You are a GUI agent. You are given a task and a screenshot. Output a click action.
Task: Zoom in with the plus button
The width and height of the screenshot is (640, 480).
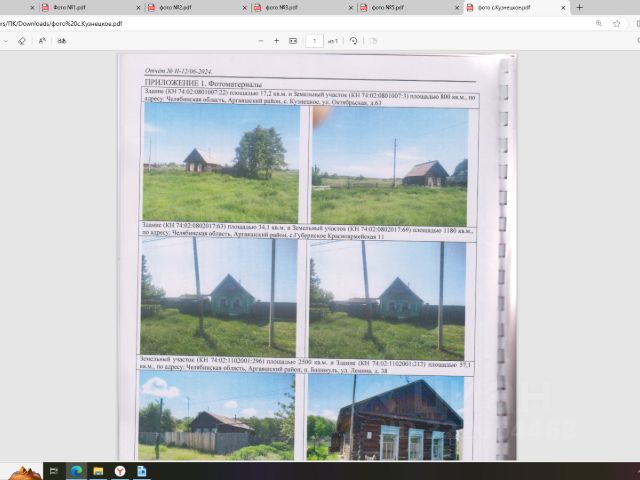coord(276,41)
